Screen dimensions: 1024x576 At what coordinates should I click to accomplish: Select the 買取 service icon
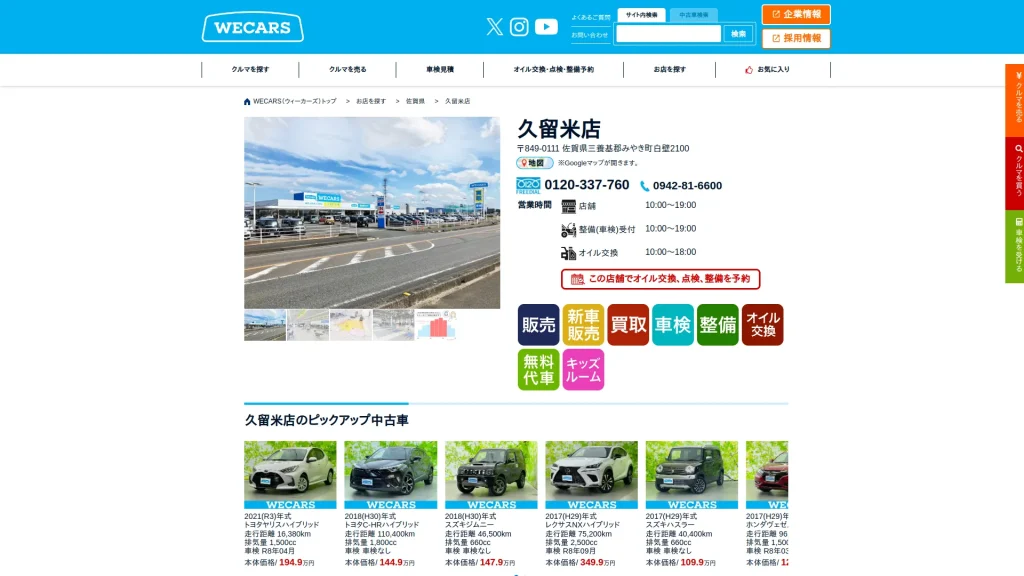[628, 325]
